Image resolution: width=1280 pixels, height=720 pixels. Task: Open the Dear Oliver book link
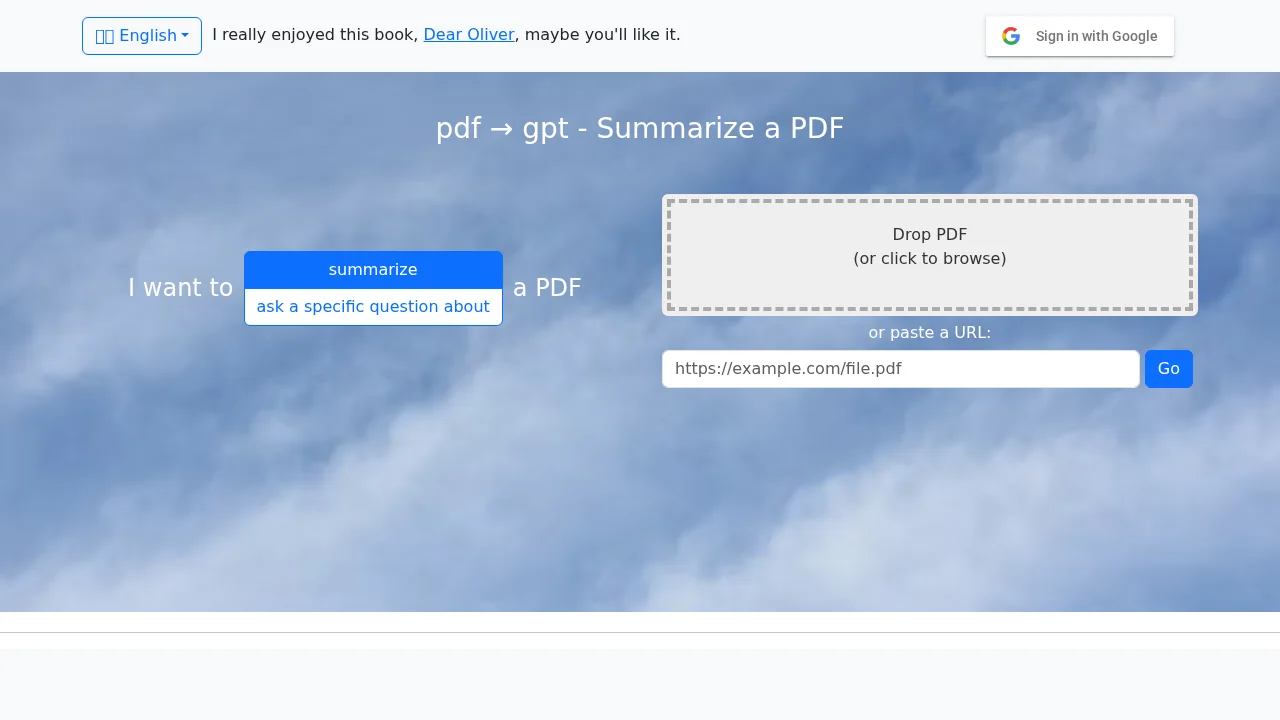[469, 34]
